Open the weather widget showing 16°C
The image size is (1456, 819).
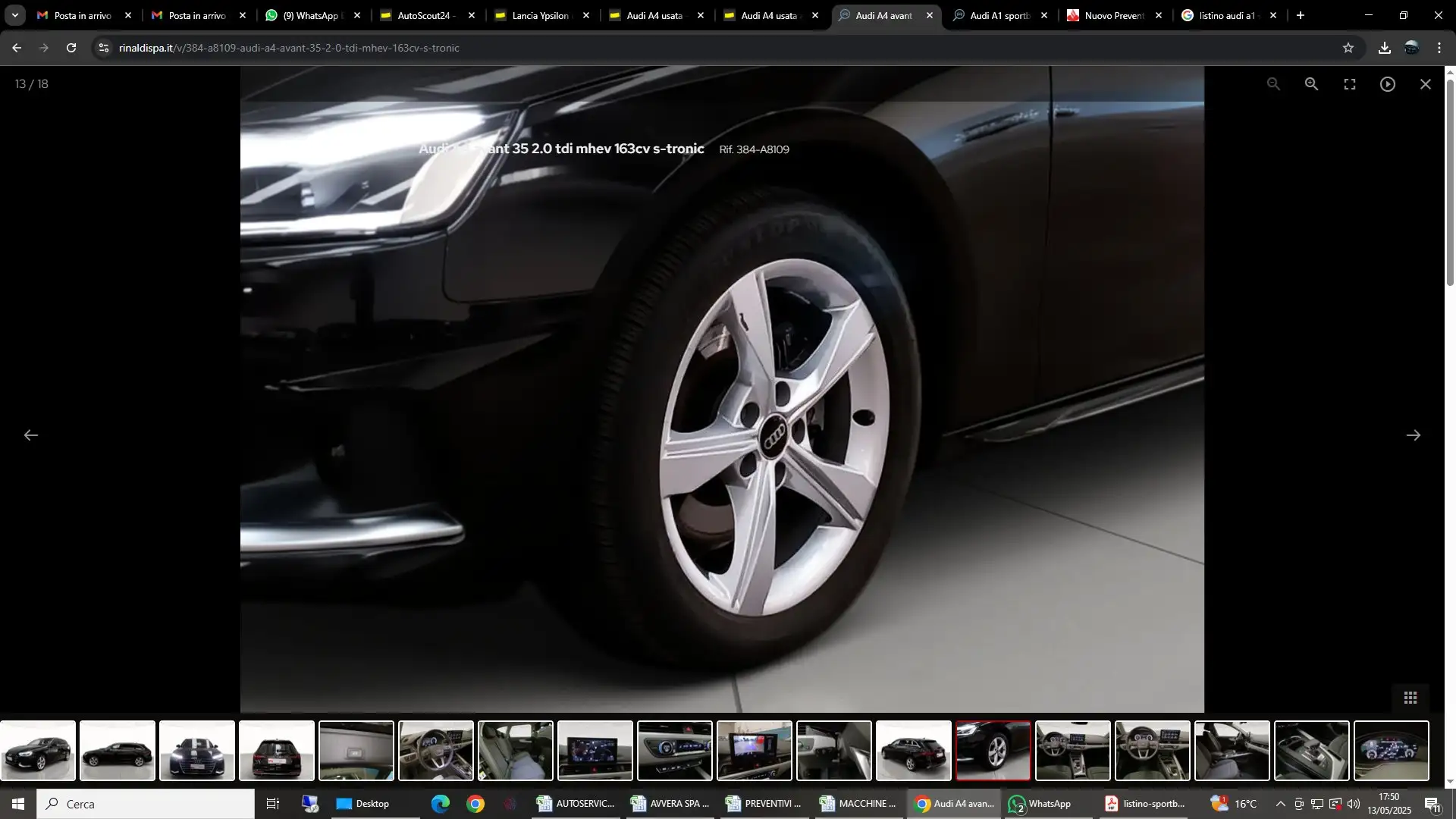1234,804
